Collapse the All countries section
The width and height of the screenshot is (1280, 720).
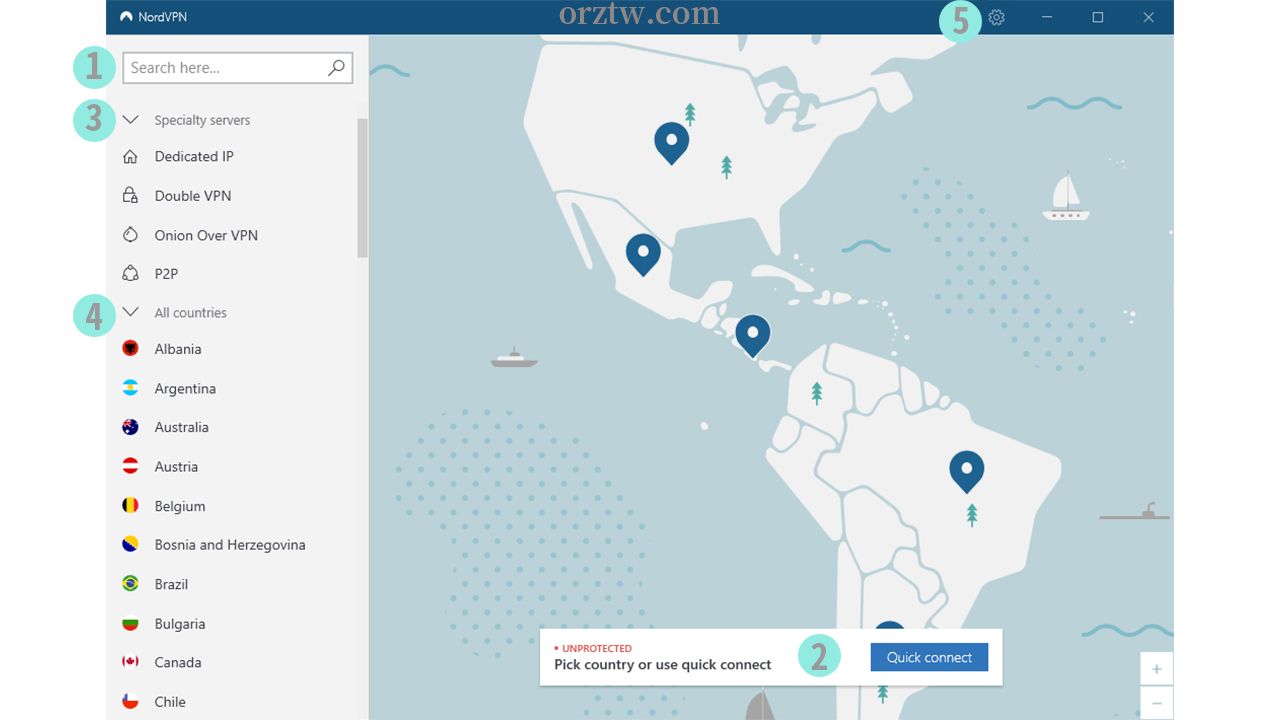pos(130,312)
